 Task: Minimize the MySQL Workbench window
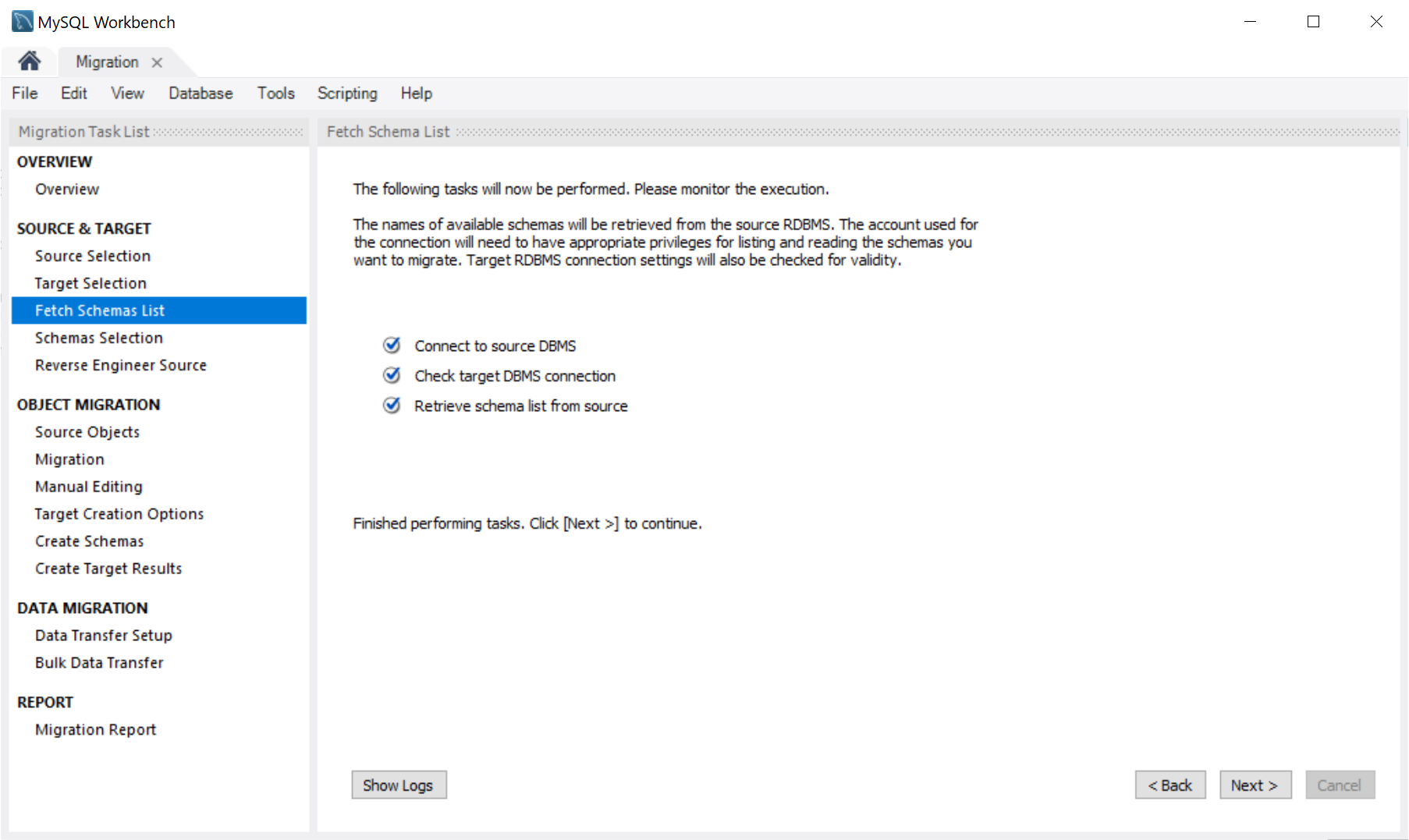pos(1250,22)
